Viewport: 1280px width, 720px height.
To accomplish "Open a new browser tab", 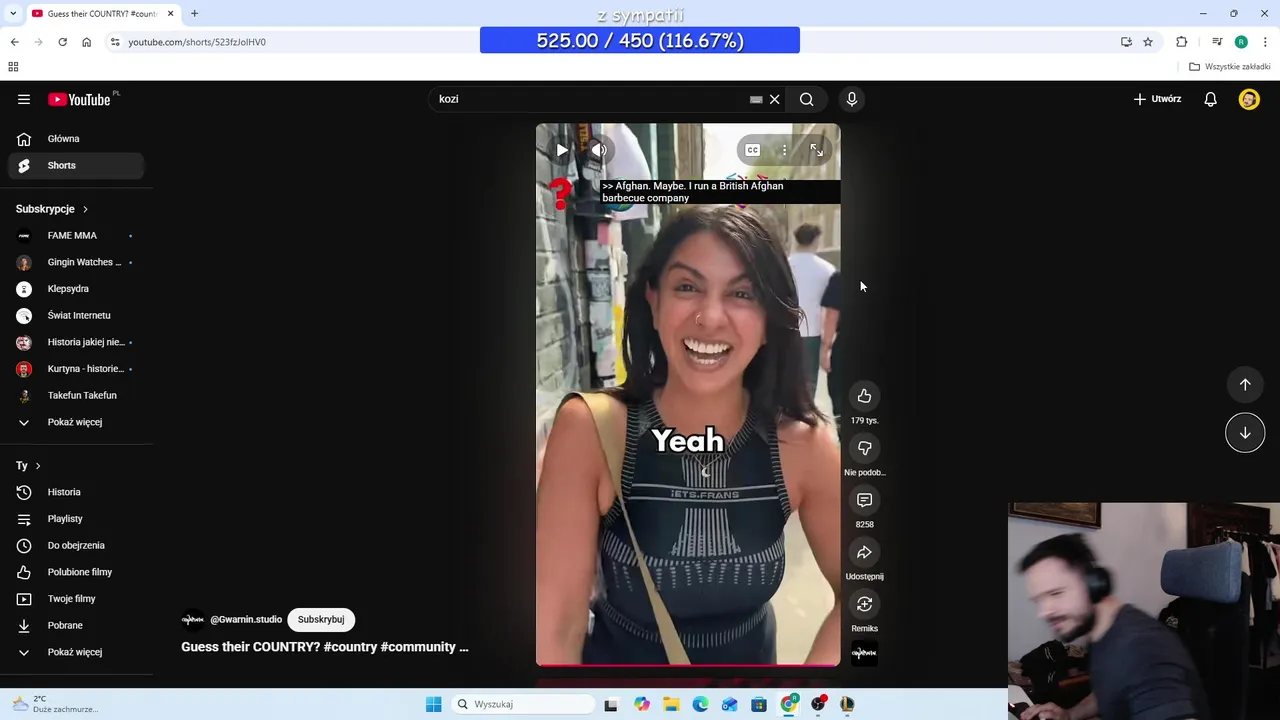I will (194, 14).
